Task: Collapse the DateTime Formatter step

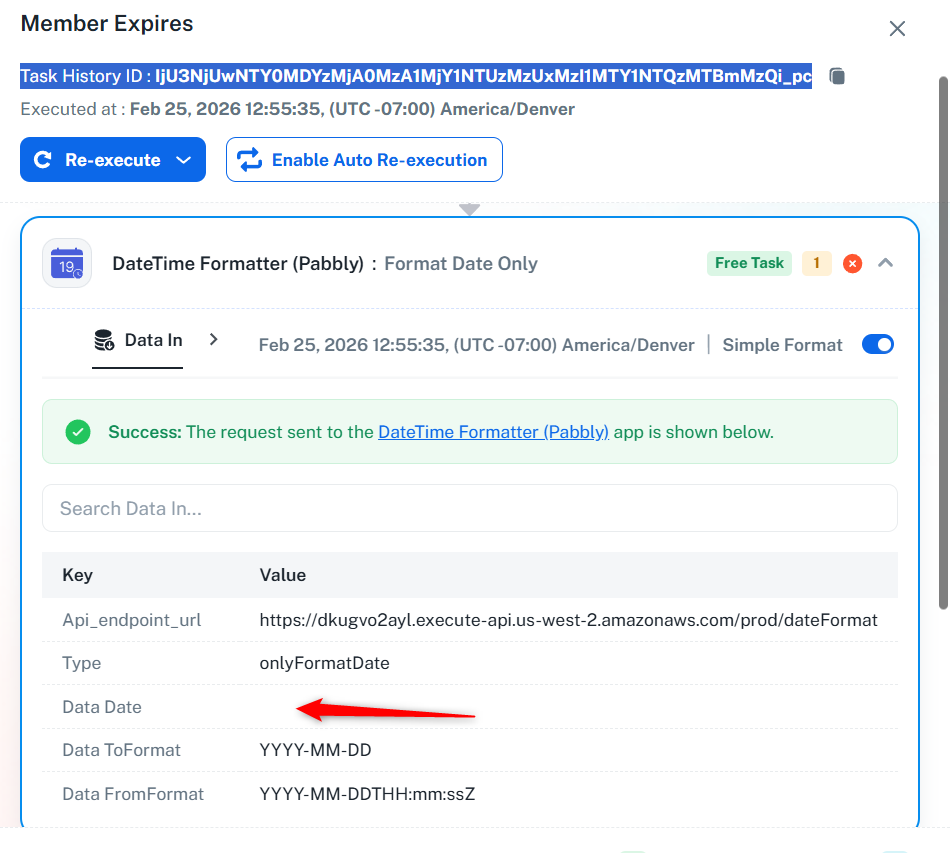Action: click(885, 263)
